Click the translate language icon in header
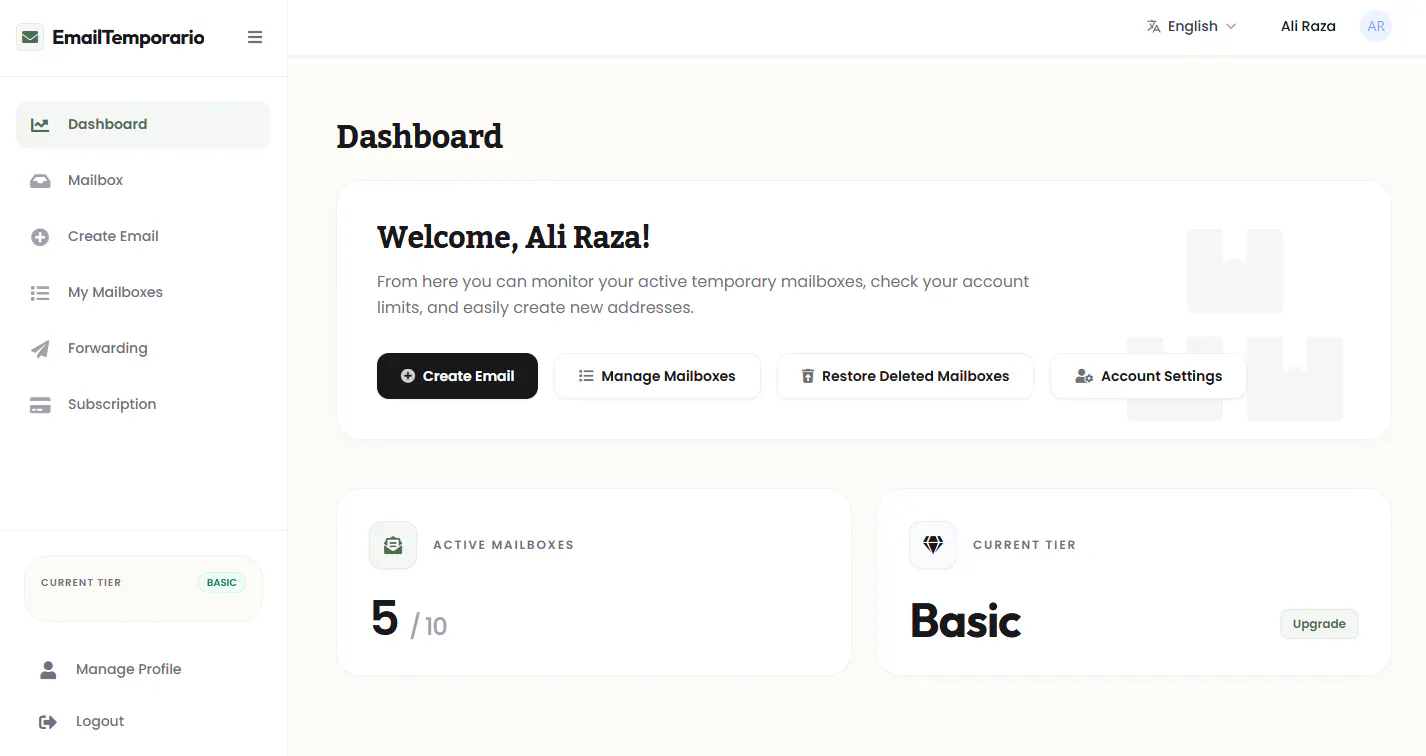Screen dimensions: 1426x756 [x=1154, y=26]
